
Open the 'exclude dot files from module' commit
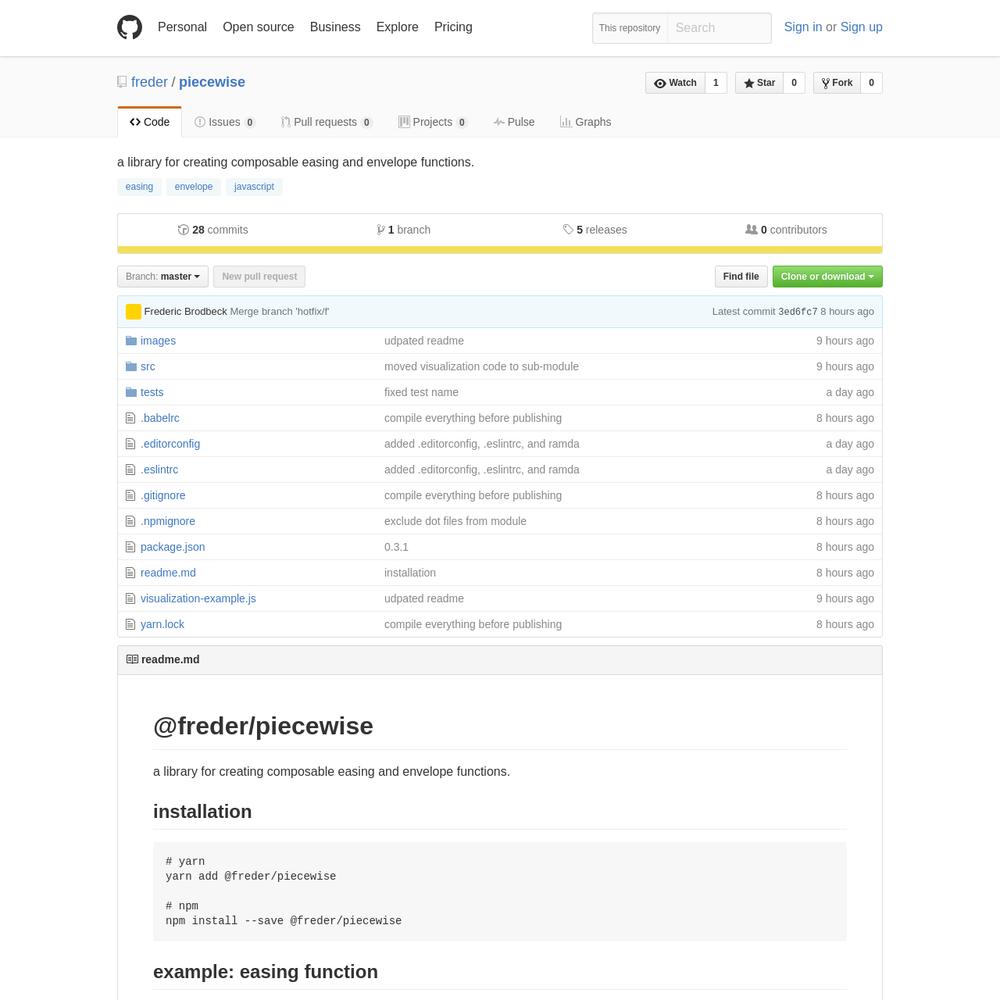455,521
